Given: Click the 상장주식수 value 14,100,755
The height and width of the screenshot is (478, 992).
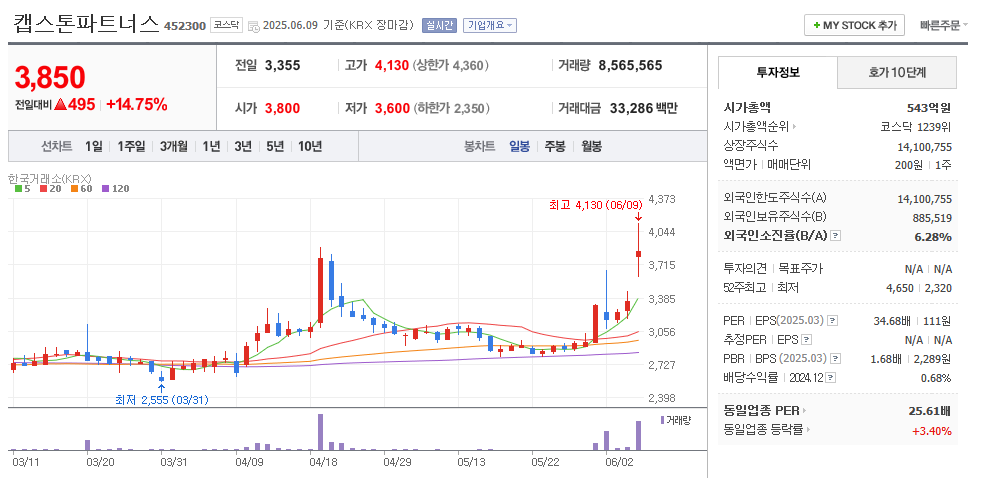Looking at the screenshot, I should pyautogui.click(x=924, y=147).
